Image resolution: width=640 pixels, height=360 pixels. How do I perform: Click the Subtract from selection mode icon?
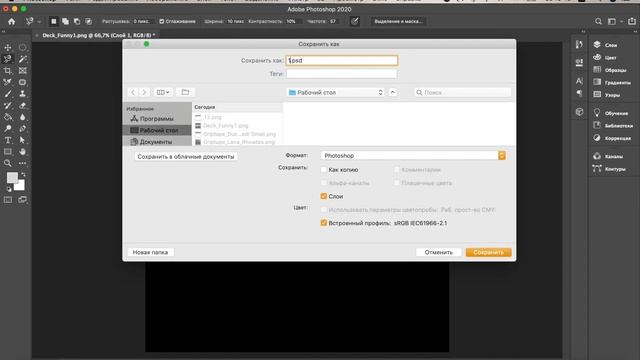point(77,21)
